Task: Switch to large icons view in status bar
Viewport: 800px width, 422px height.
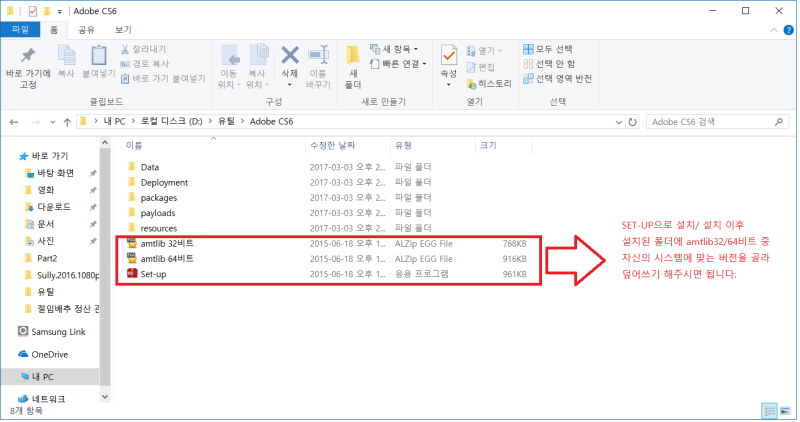Action: (785, 411)
